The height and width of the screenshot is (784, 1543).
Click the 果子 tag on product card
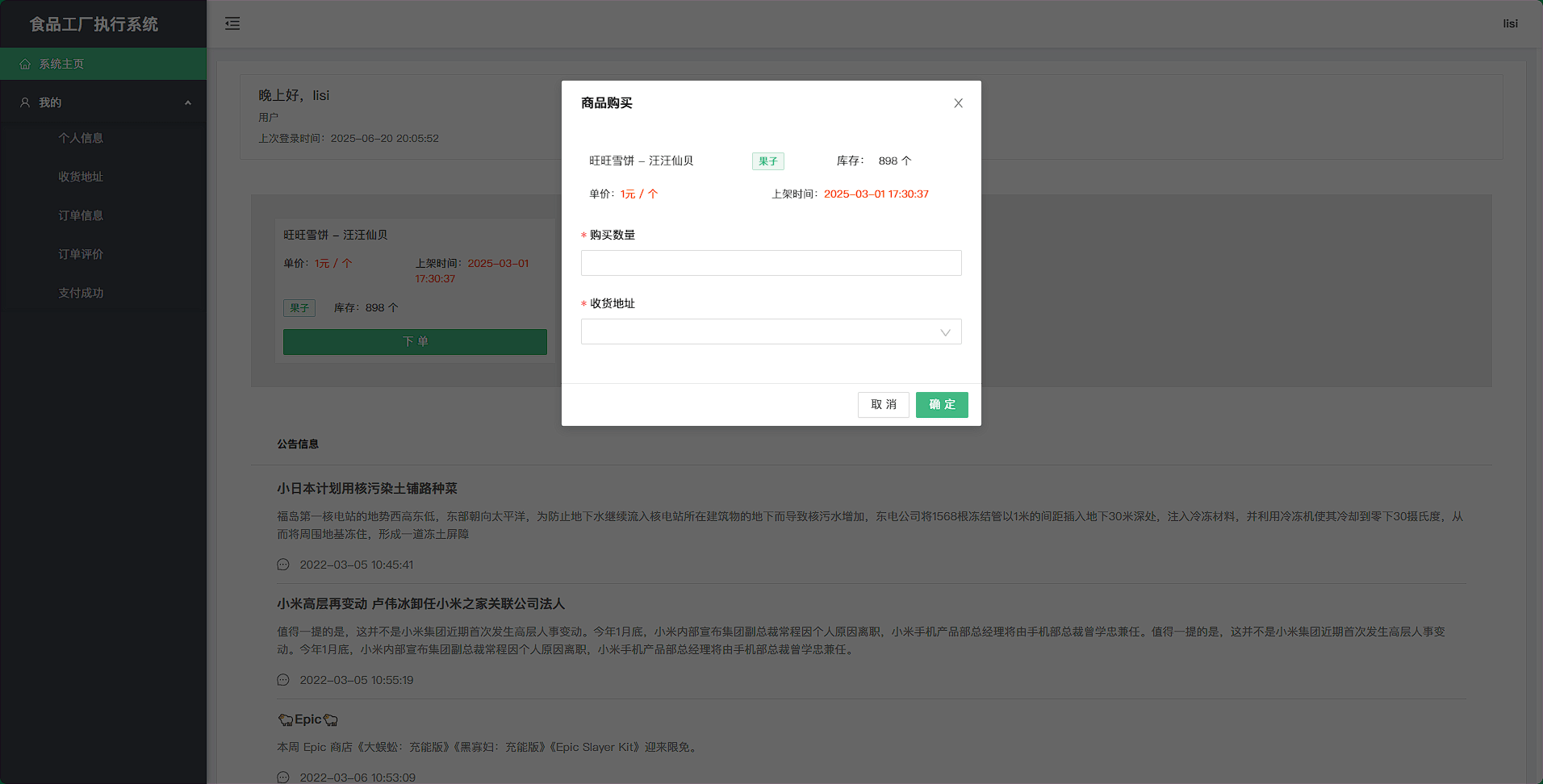click(x=299, y=308)
